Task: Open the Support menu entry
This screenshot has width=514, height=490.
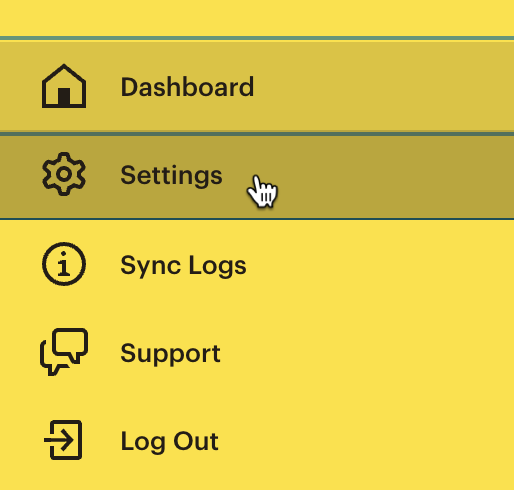Action: (257, 352)
